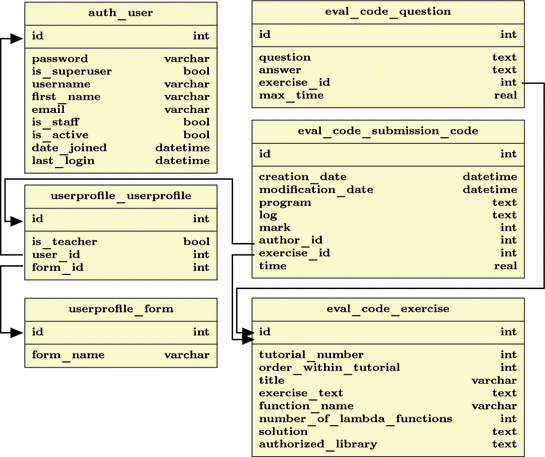Image resolution: width=545 pixels, height=457 pixels.
Task: Select the author_id field in eval_code_submission_code
Action: click(x=388, y=240)
